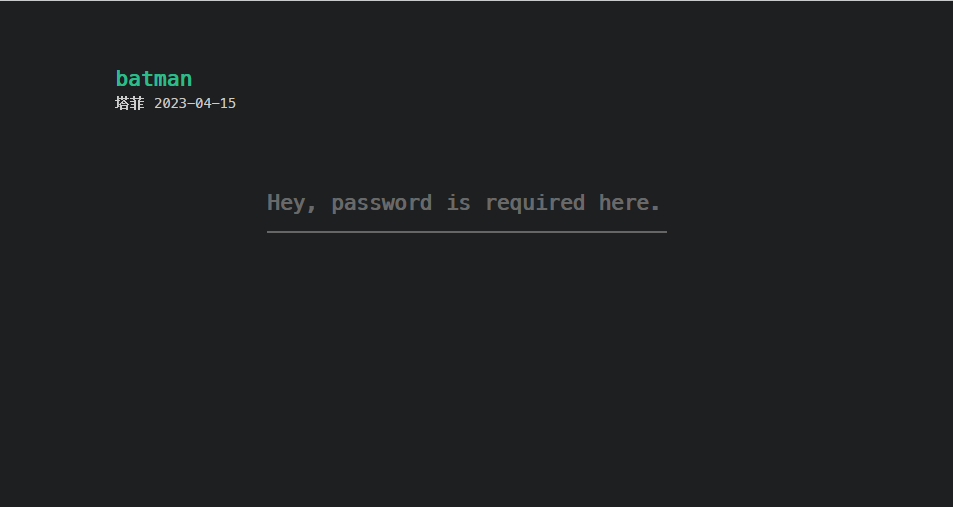Click the 塔菲 label before the date

129,103
